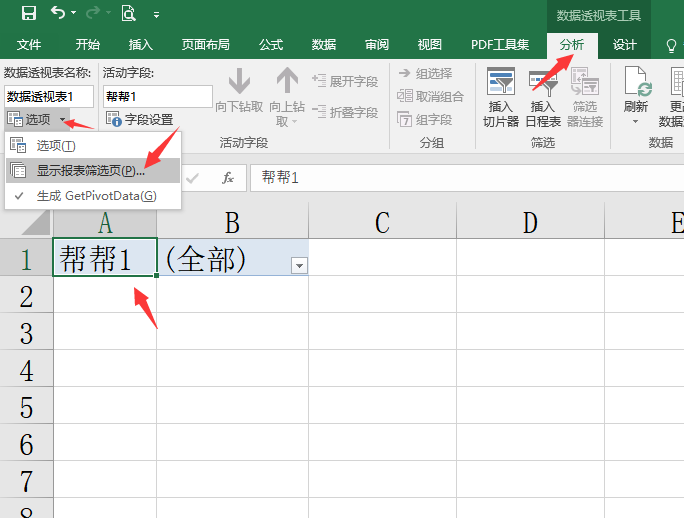Select column B header
This screenshot has height=518, width=684.
click(233, 223)
